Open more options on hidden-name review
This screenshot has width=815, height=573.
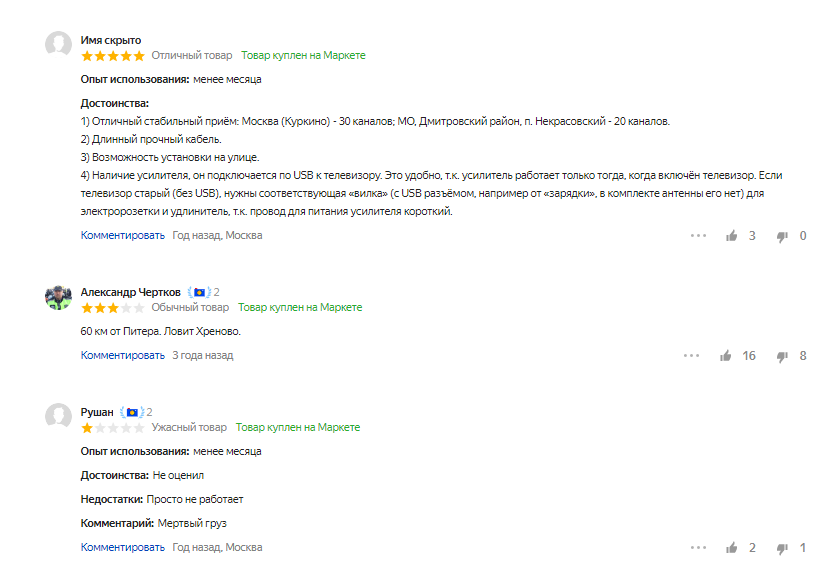(698, 236)
